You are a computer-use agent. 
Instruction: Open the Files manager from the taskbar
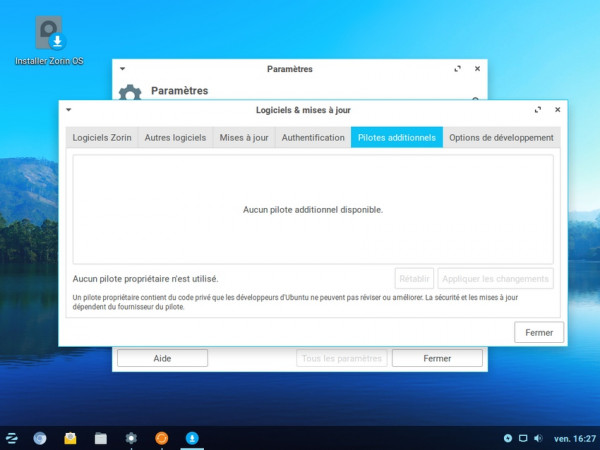(x=101, y=438)
